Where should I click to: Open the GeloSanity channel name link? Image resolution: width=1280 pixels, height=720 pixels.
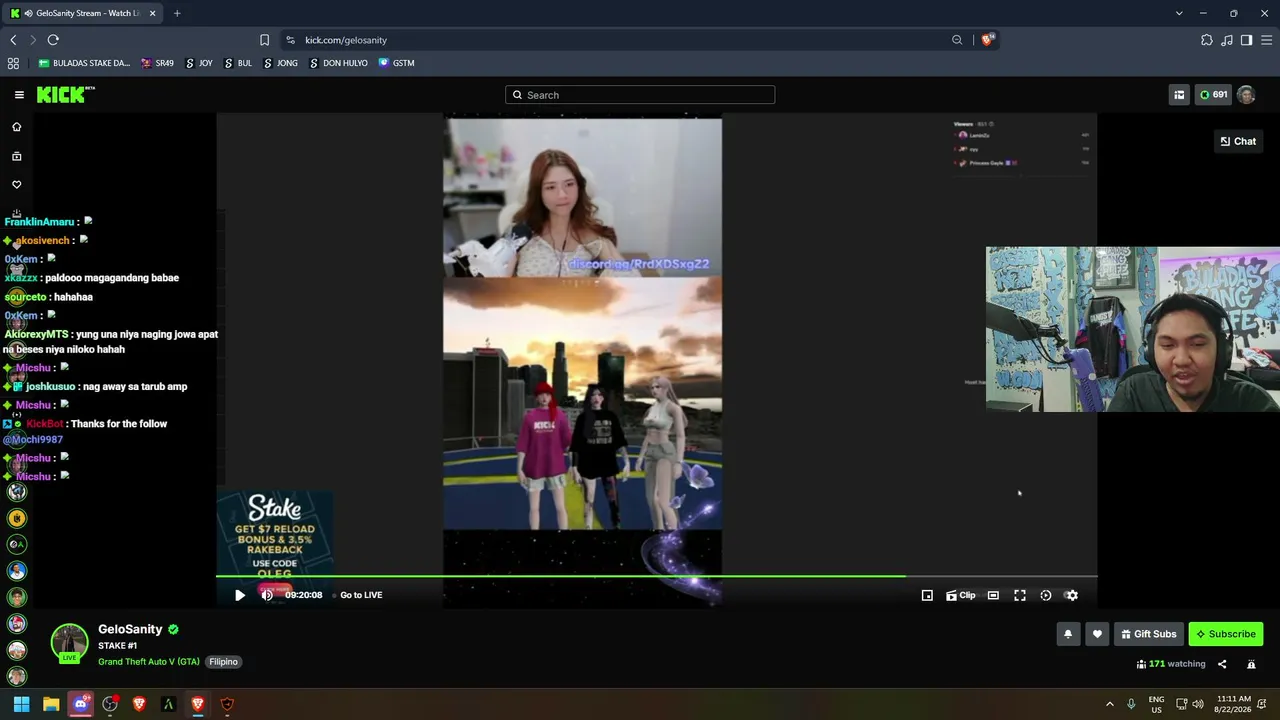pyautogui.click(x=130, y=629)
